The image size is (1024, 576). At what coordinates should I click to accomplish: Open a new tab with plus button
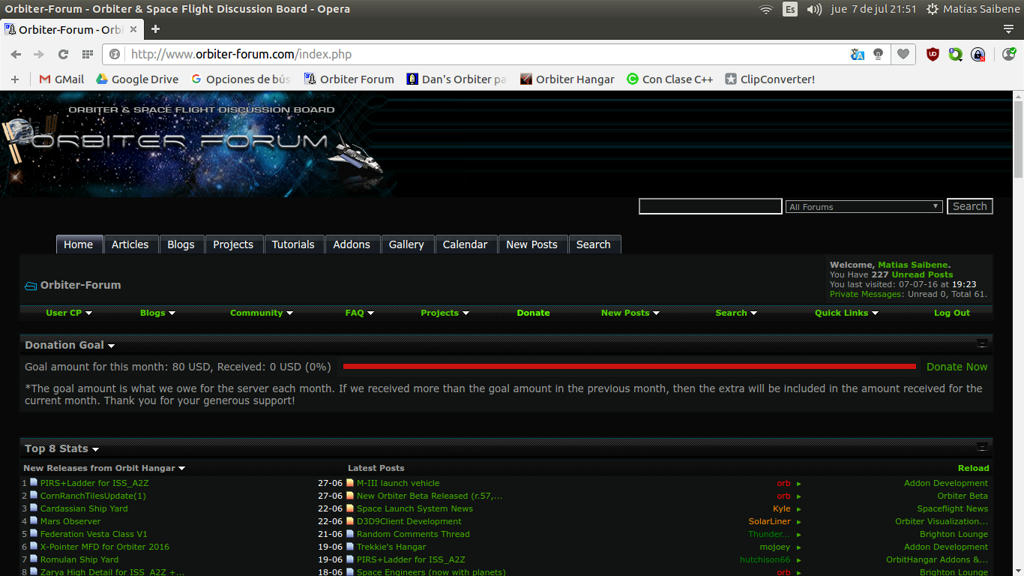(155, 29)
